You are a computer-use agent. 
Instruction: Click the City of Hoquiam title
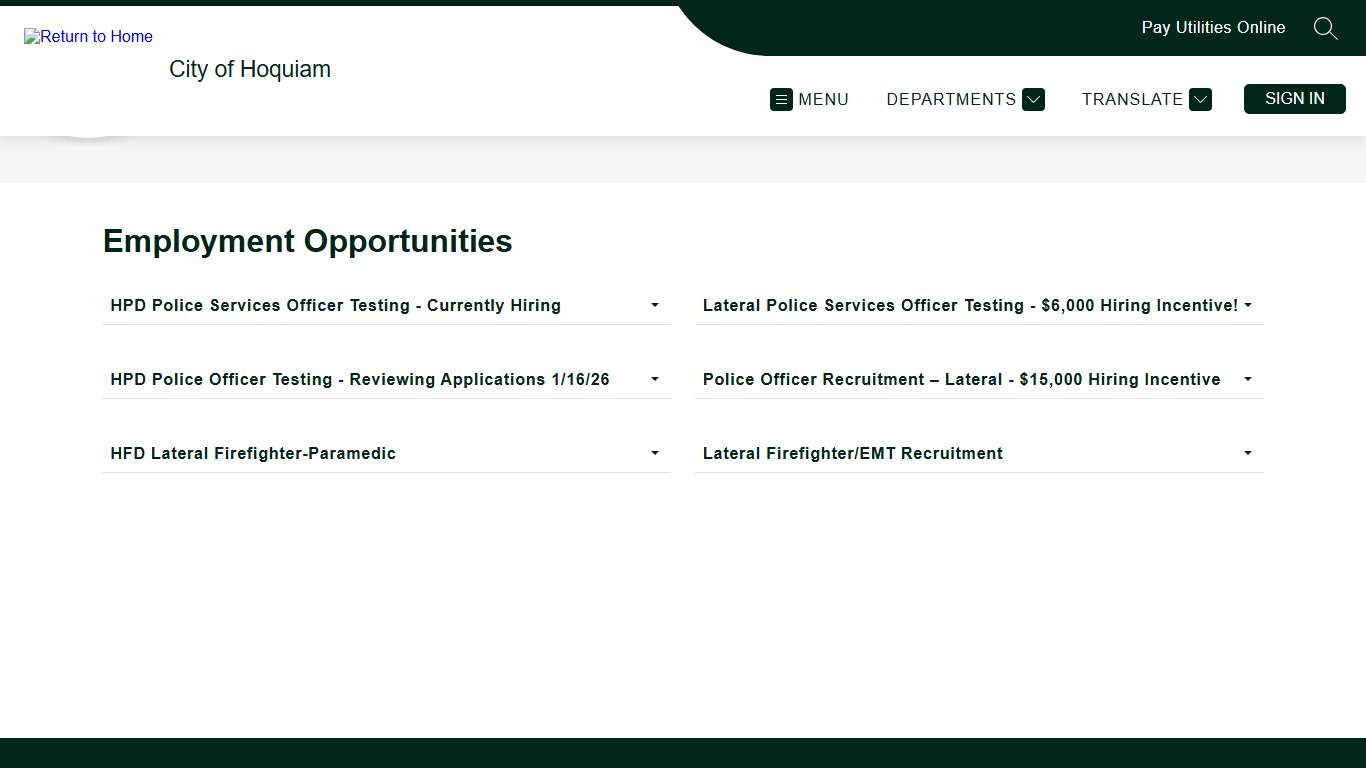coord(249,69)
